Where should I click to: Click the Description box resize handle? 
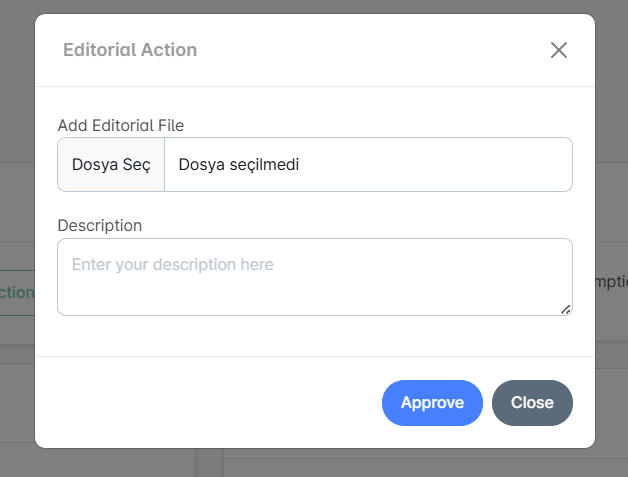[x=566, y=309]
